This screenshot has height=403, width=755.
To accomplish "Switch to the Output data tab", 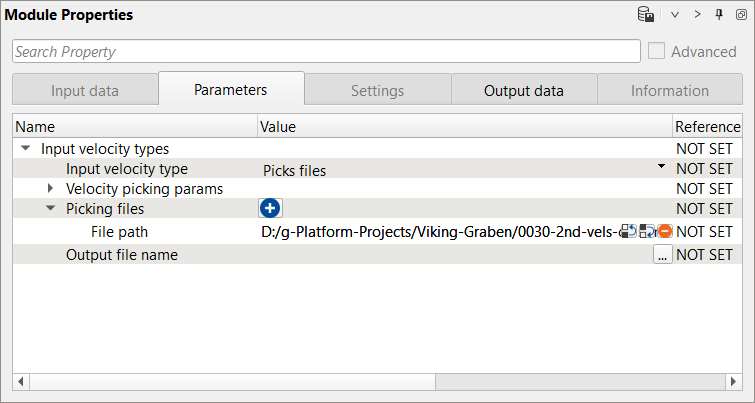I will pyautogui.click(x=524, y=90).
